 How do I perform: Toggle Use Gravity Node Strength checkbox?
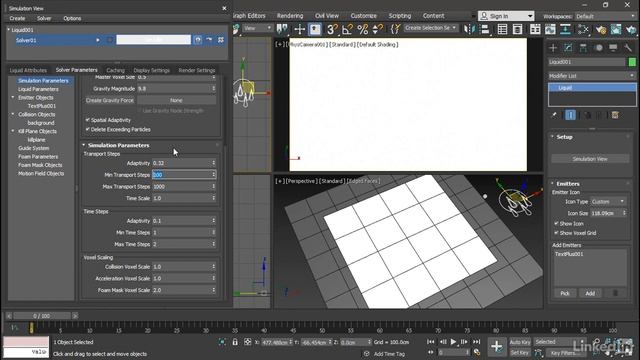(139, 111)
